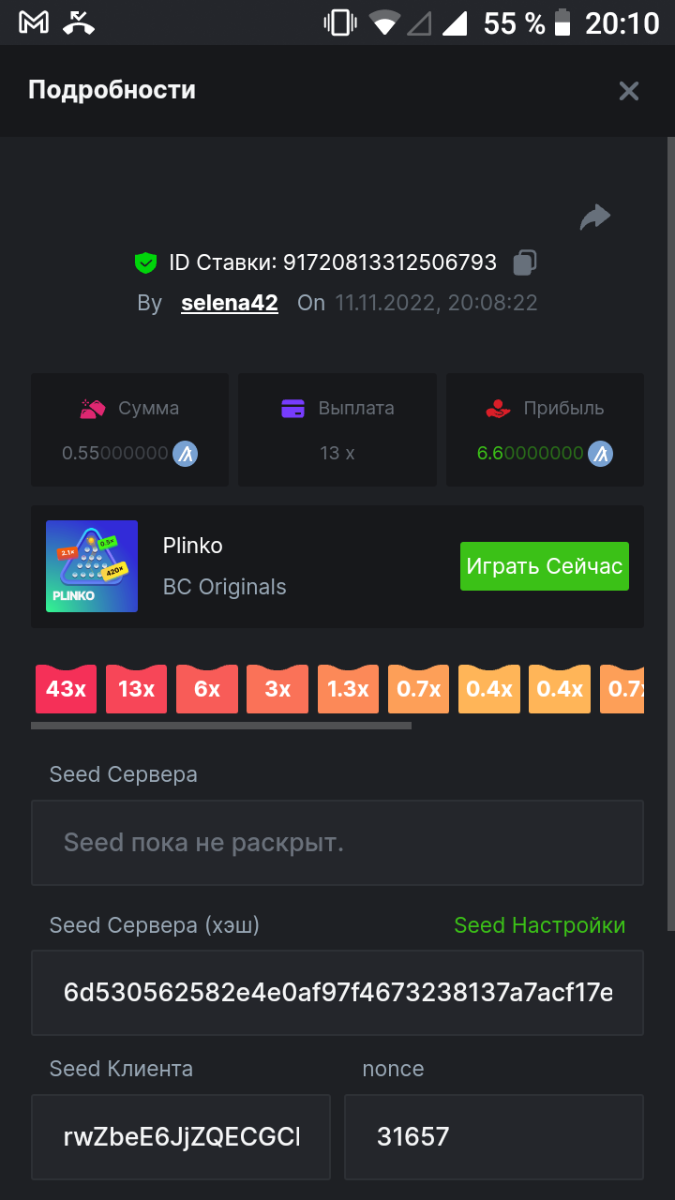Select the 13x multiplier chip

point(136,689)
